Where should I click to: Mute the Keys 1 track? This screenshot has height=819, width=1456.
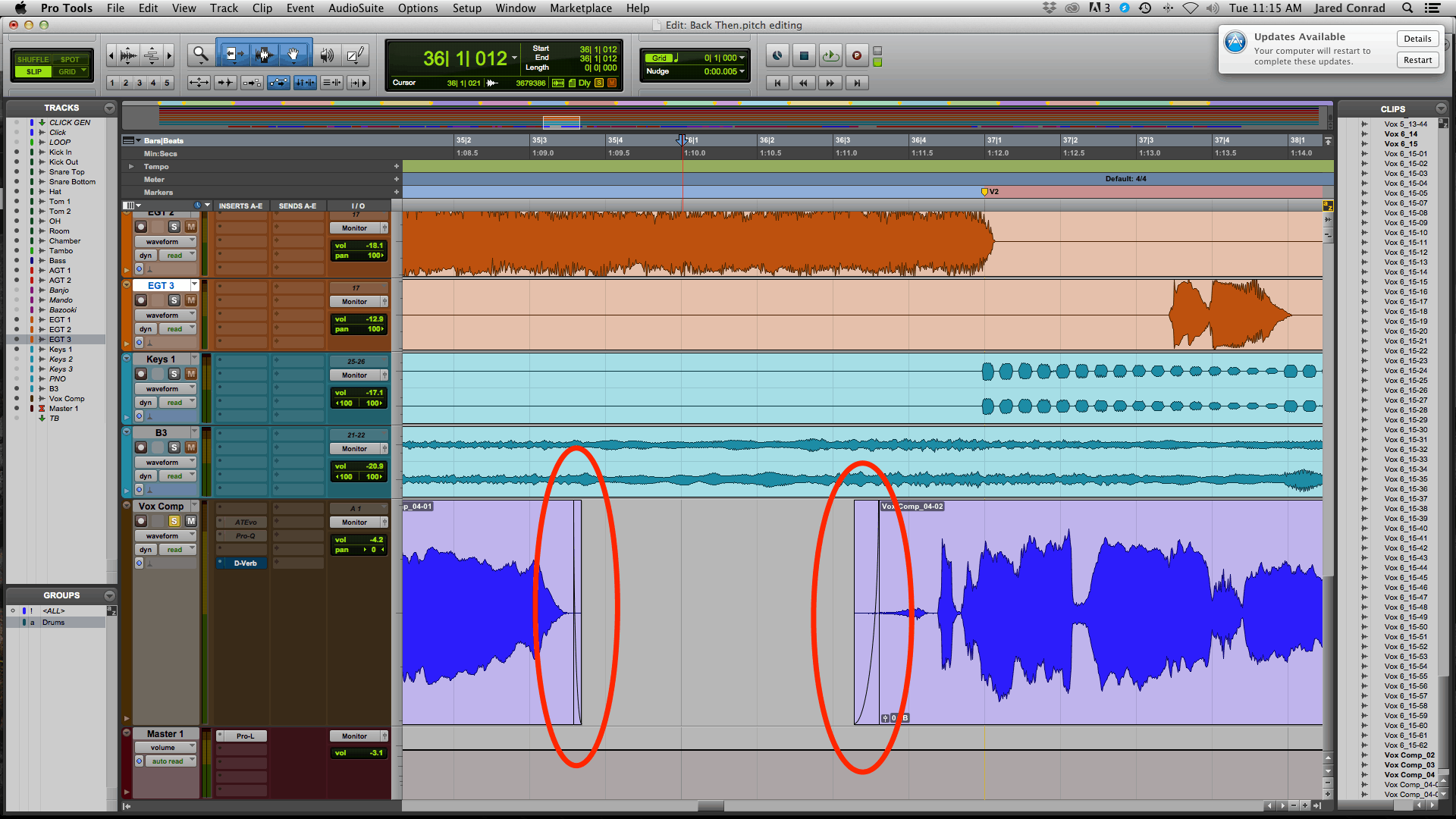[x=191, y=374]
